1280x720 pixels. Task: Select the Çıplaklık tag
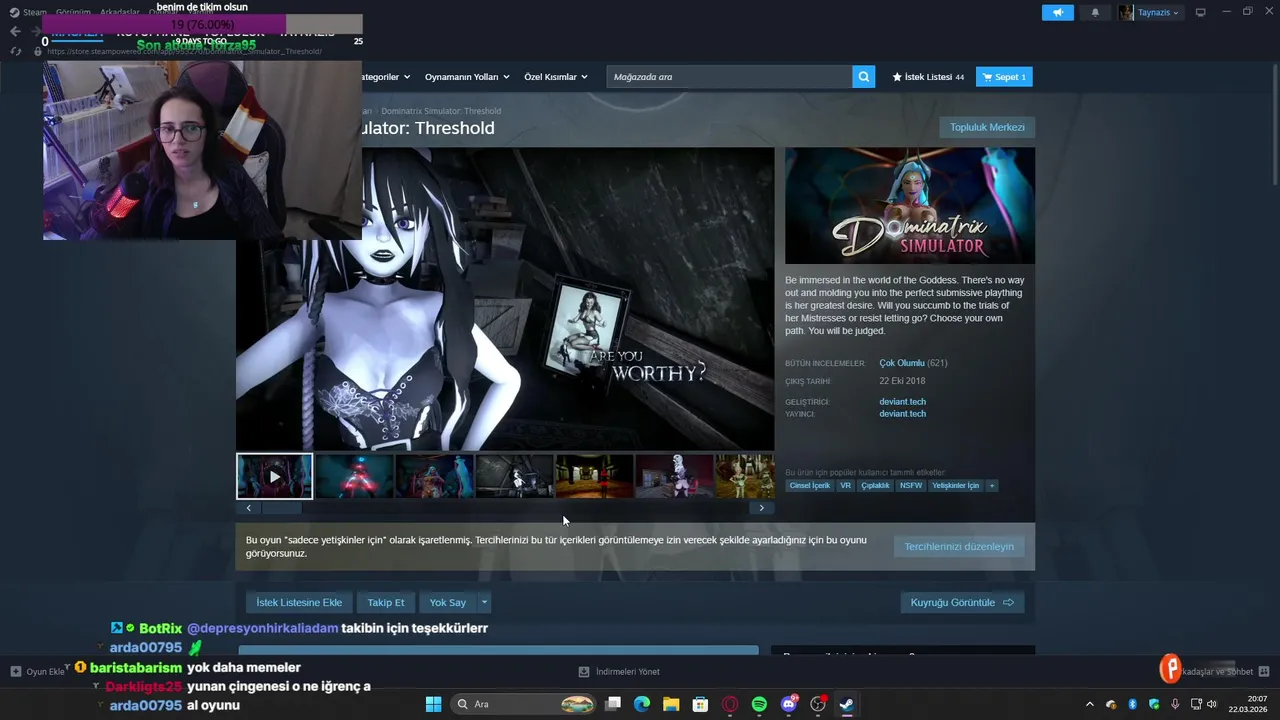click(x=875, y=486)
